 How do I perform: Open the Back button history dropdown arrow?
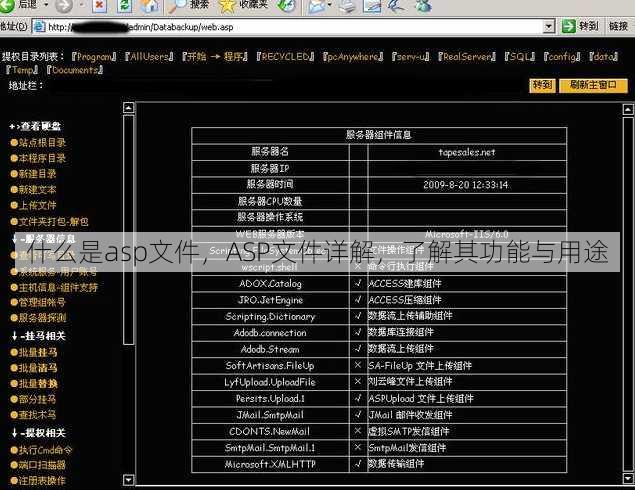[x=46, y=5]
